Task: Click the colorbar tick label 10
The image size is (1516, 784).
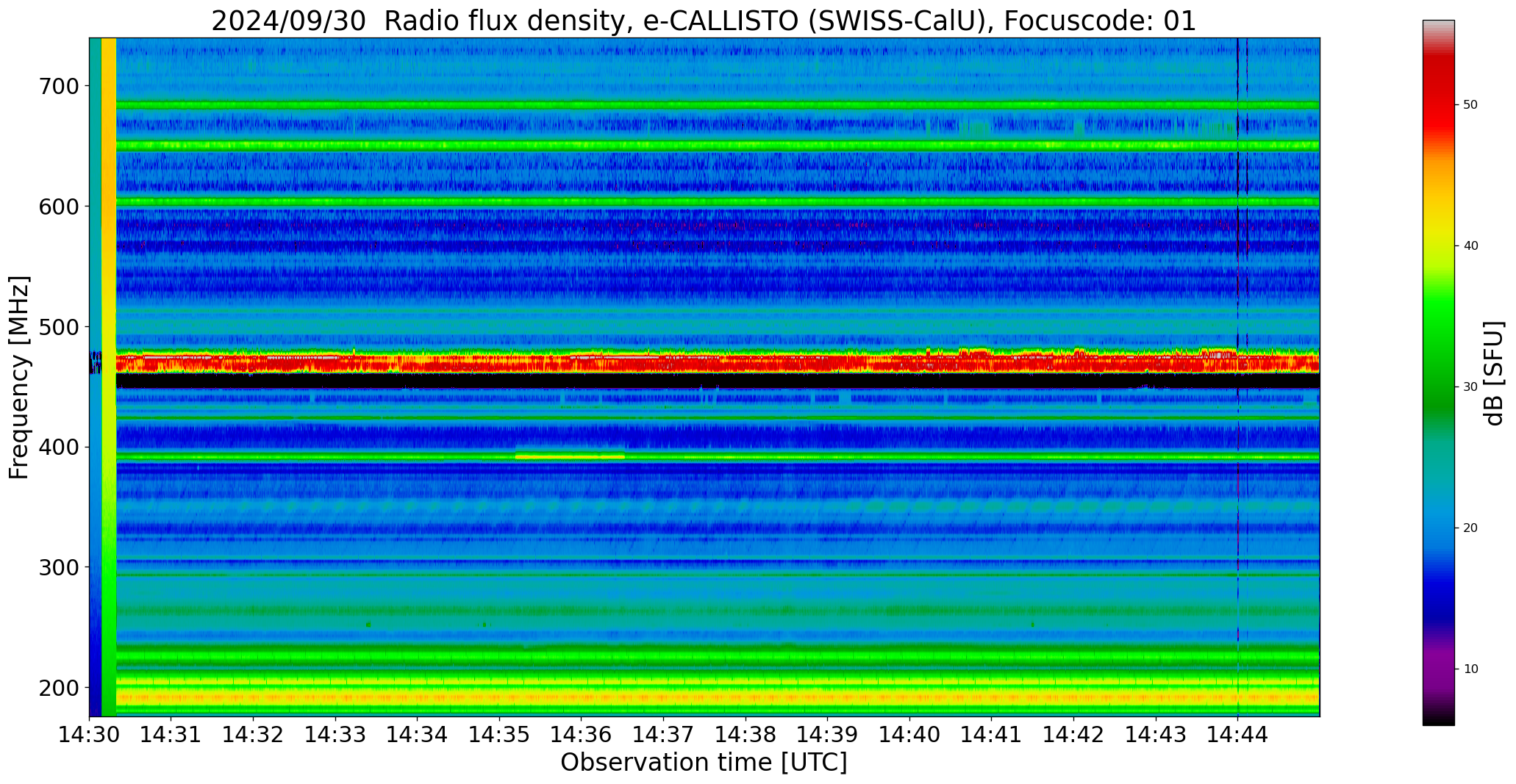Action: pos(1470,669)
